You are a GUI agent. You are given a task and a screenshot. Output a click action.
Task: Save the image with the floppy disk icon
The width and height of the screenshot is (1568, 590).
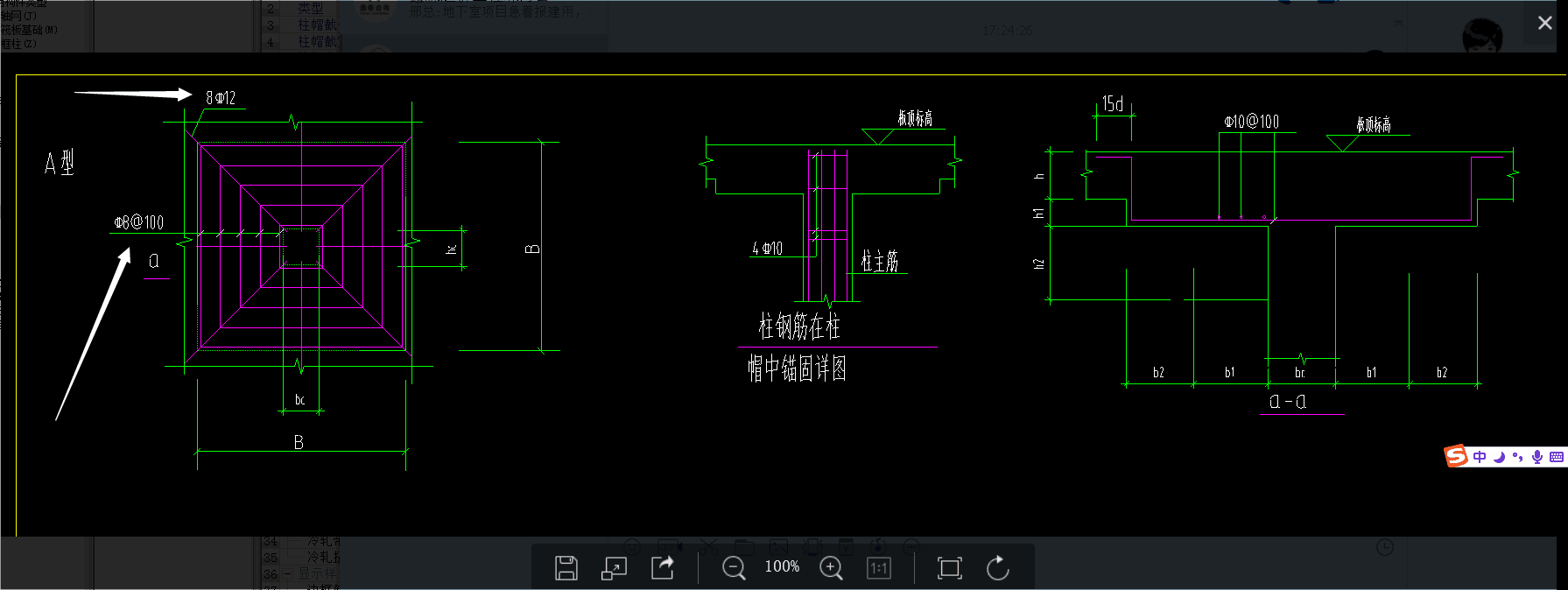pyautogui.click(x=566, y=568)
